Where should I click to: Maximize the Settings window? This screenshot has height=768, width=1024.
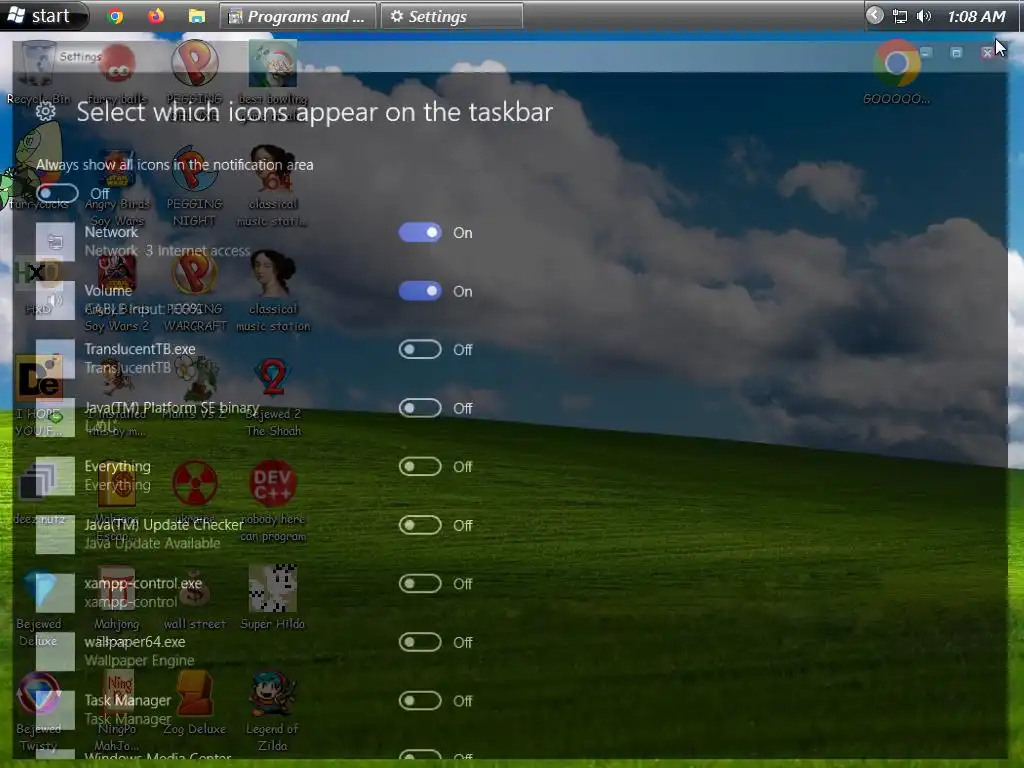(956, 52)
